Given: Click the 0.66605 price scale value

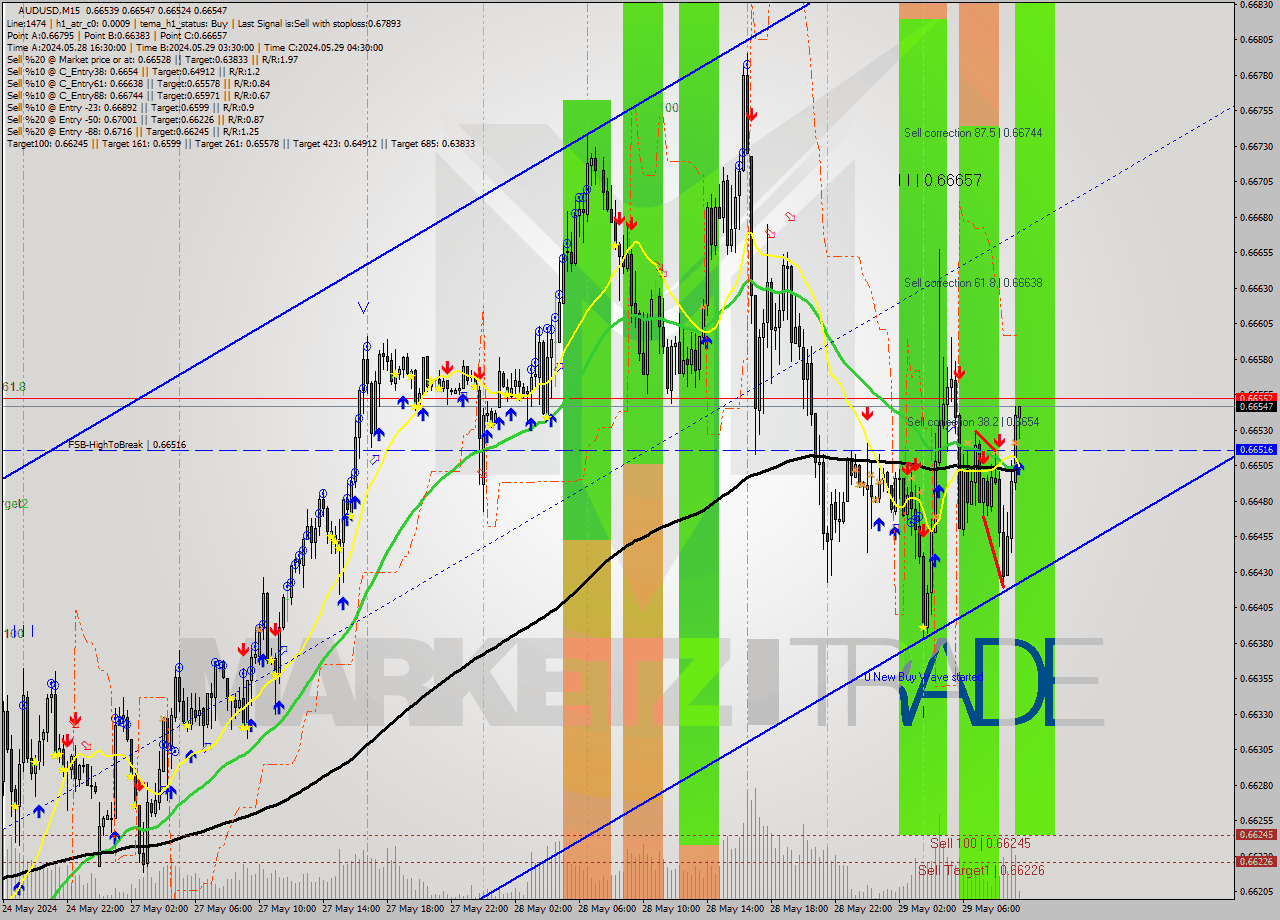Looking at the screenshot, I should 1256,323.
